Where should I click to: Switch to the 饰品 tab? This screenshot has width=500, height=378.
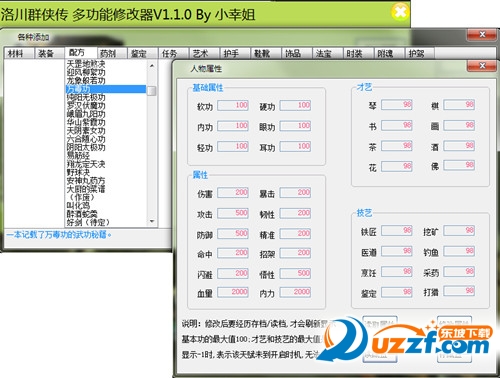(297, 53)
